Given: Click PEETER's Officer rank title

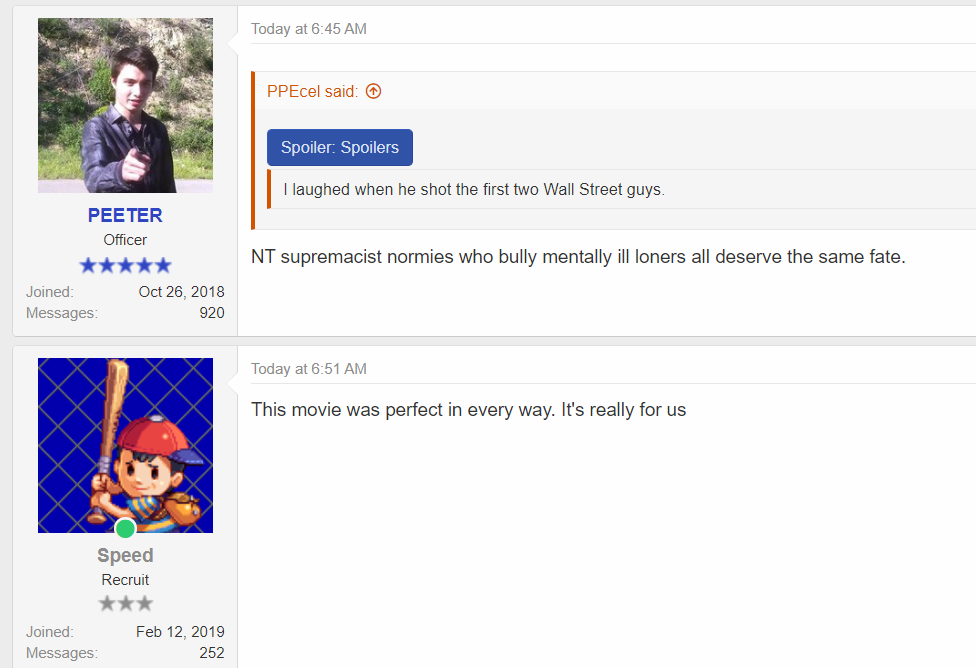Looking at the screenshot, I should [125, 240].
